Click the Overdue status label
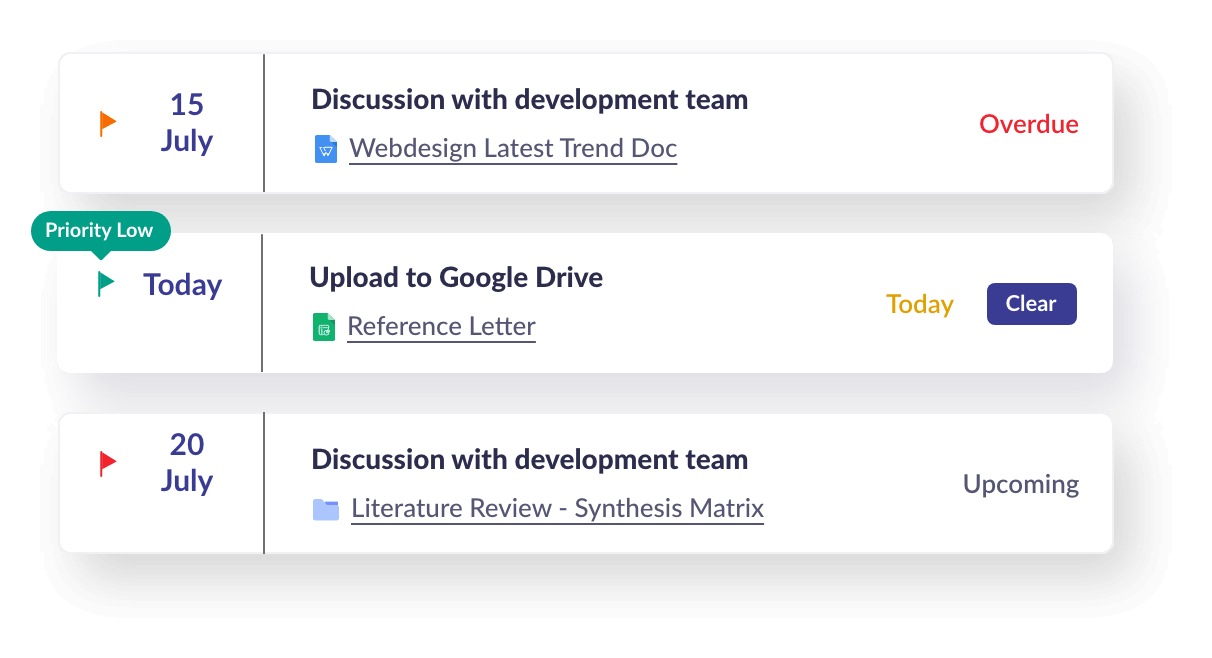 [1028, 124]
